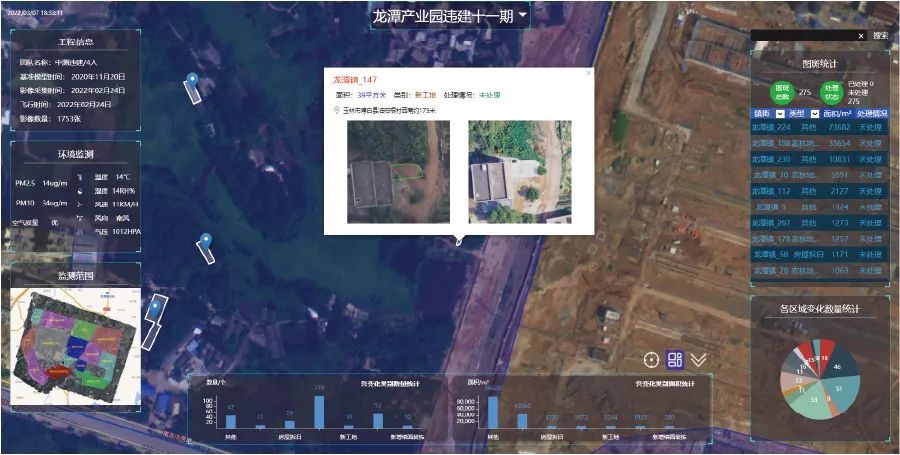Clear the search box with X icon
Screen dimensions: 900x455
(860, 36)
